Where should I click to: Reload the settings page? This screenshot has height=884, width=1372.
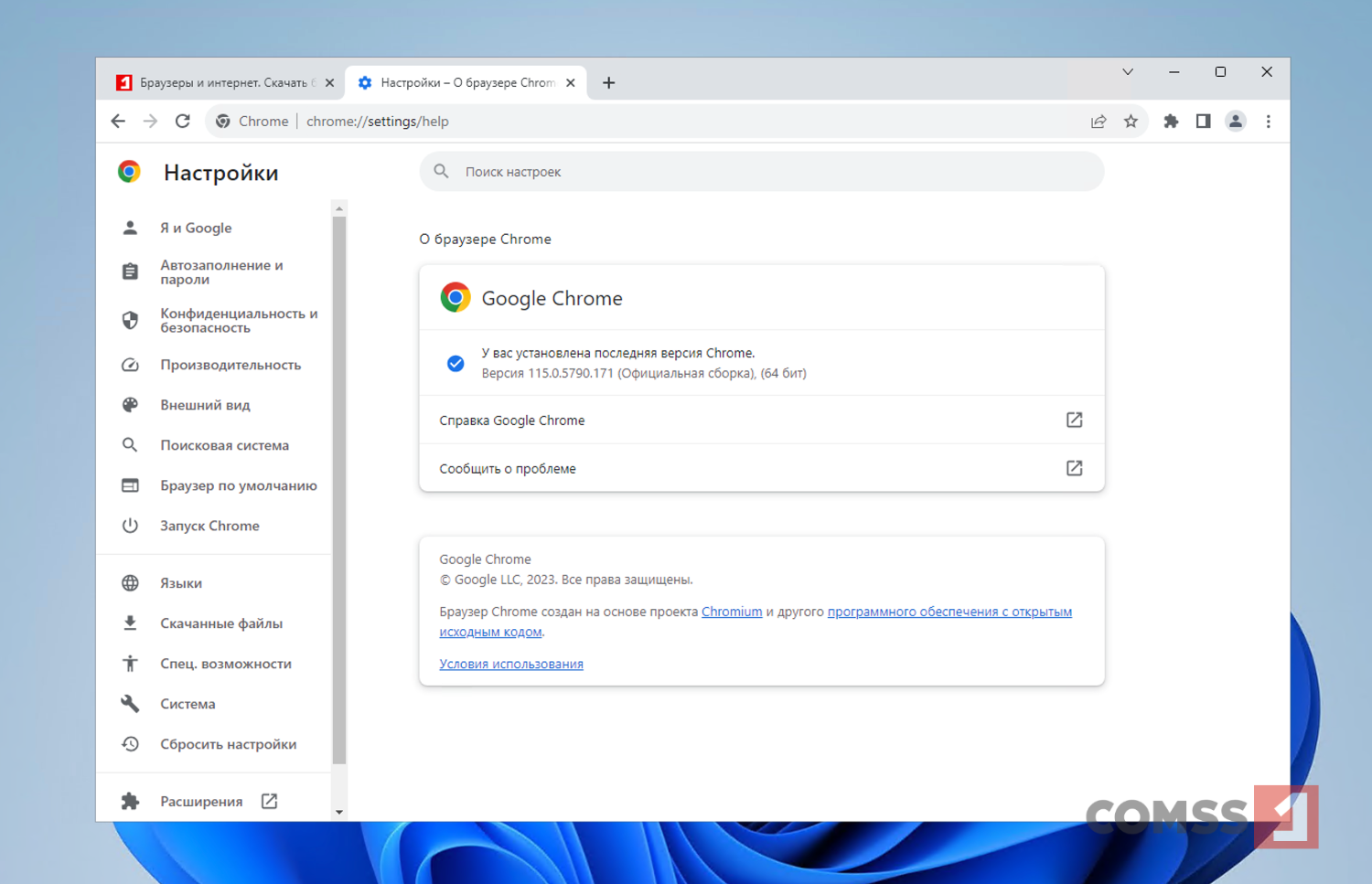coord(183,121)
